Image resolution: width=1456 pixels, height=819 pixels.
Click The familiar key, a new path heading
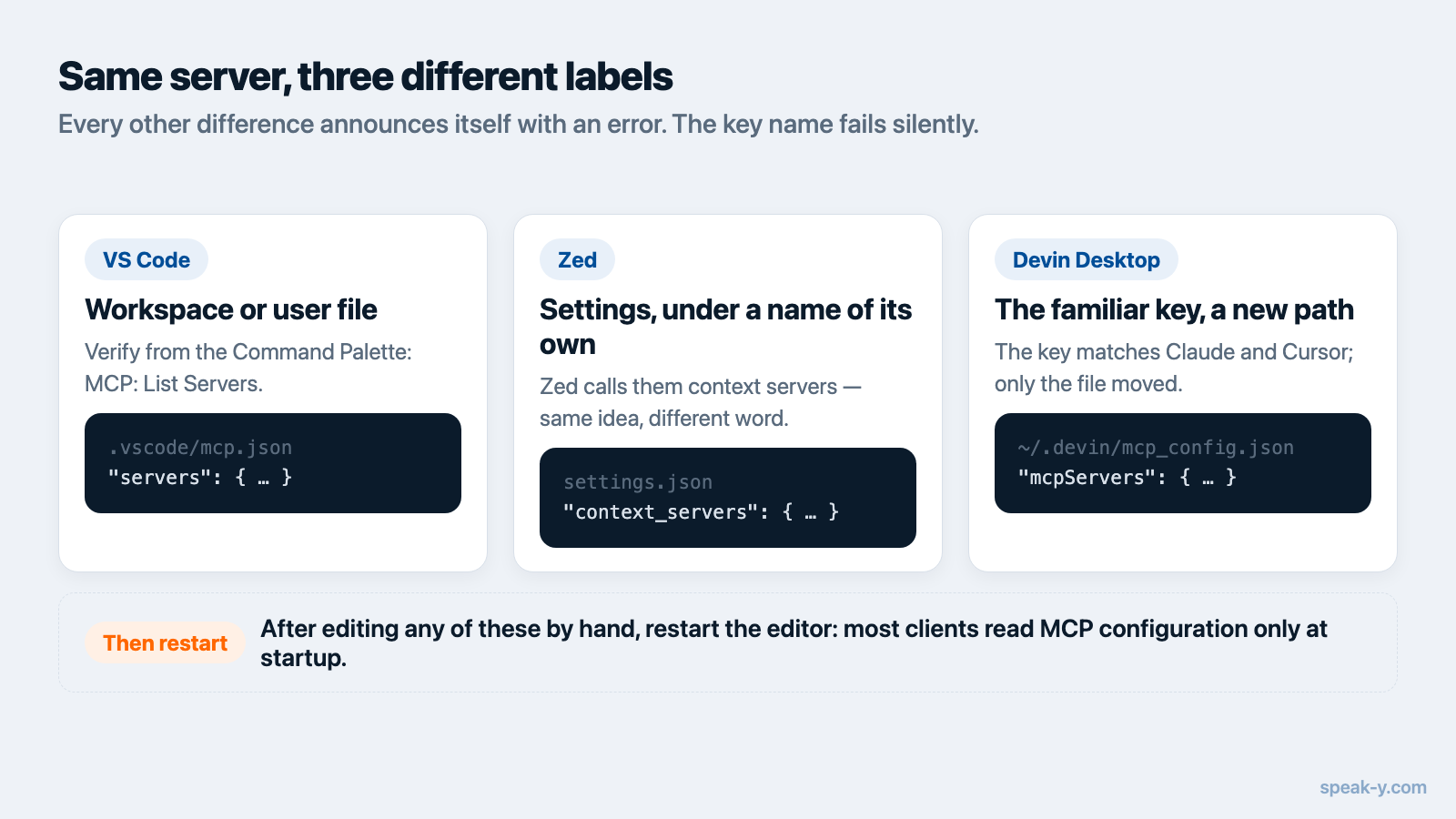coord(1174,309)
